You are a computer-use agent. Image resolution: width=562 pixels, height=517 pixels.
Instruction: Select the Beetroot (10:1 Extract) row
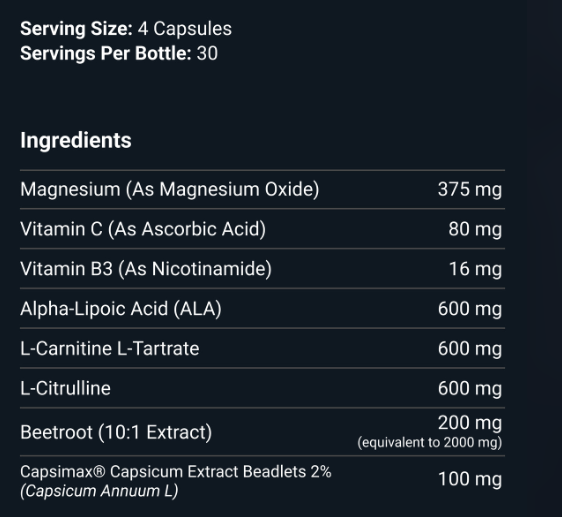(262, 432)
